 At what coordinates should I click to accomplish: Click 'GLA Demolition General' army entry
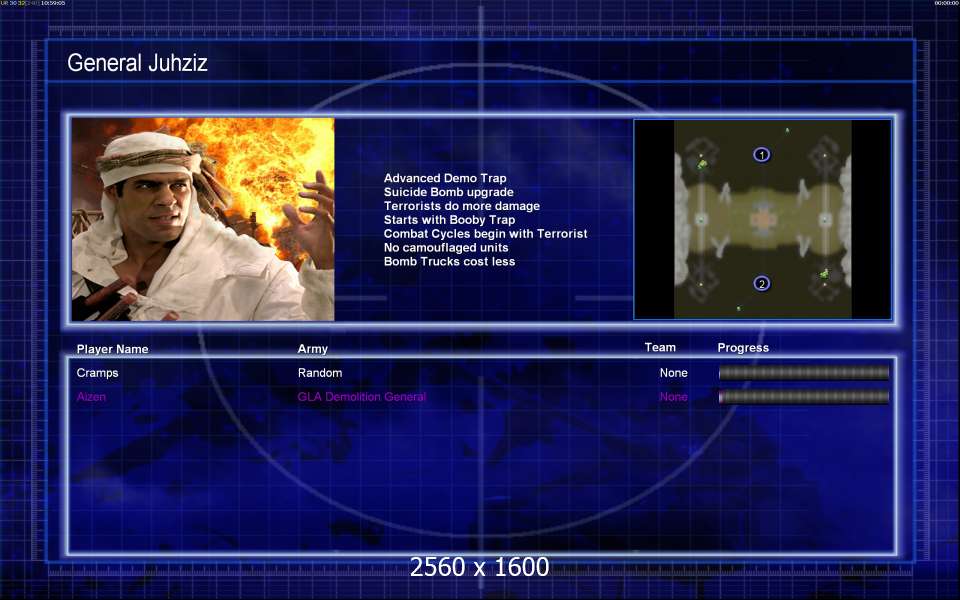(x=362, y=397)
